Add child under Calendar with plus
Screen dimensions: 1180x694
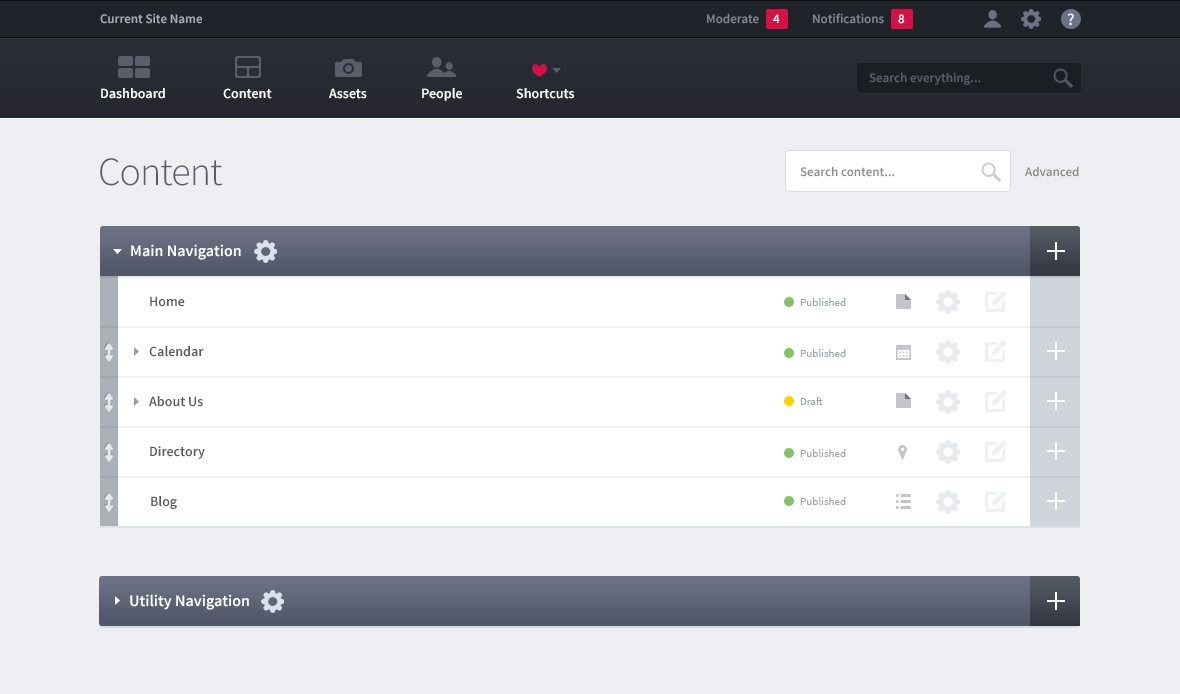1055,351
